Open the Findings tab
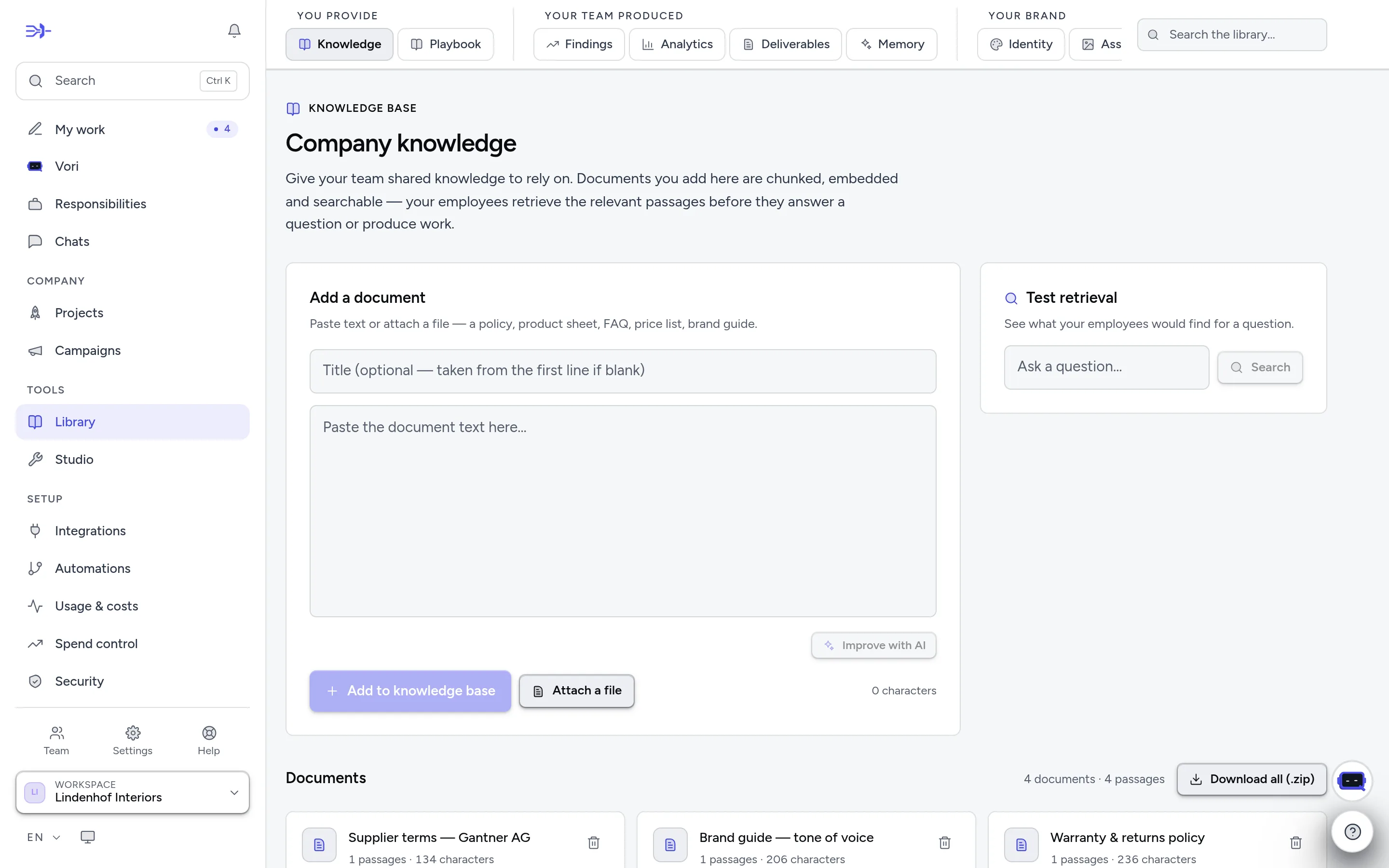 (x=579, y=44)
